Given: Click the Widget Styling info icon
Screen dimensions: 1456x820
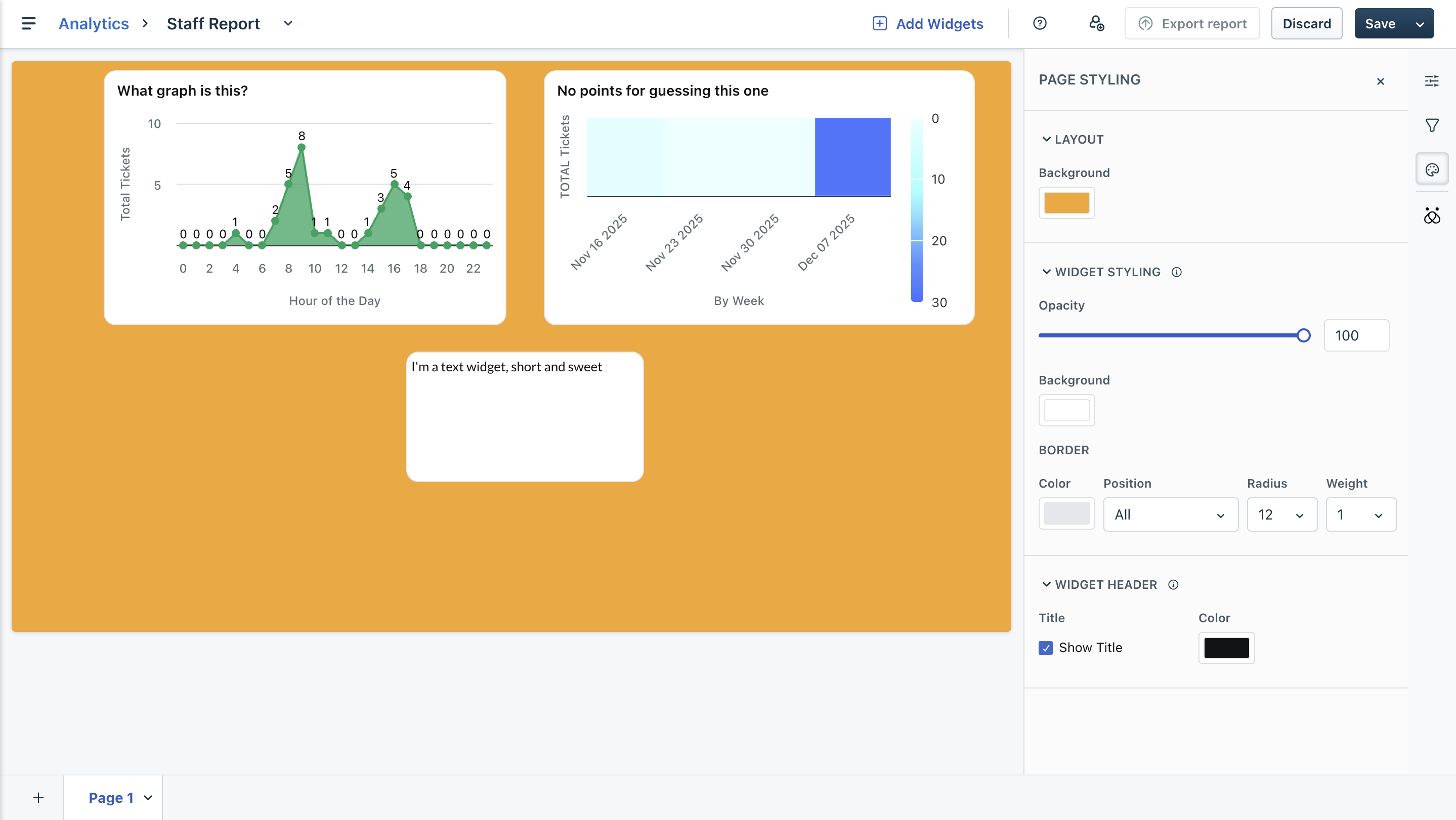Looking at the screenshot, I should 1176,272.
